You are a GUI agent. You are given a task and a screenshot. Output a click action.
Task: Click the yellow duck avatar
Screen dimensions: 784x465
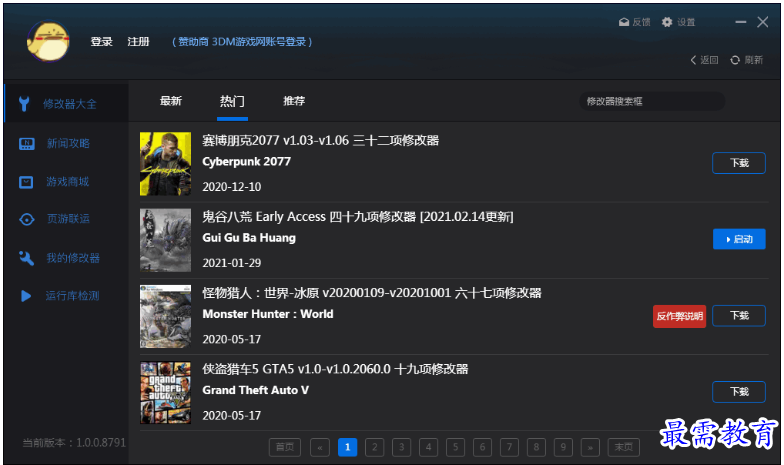48,42
